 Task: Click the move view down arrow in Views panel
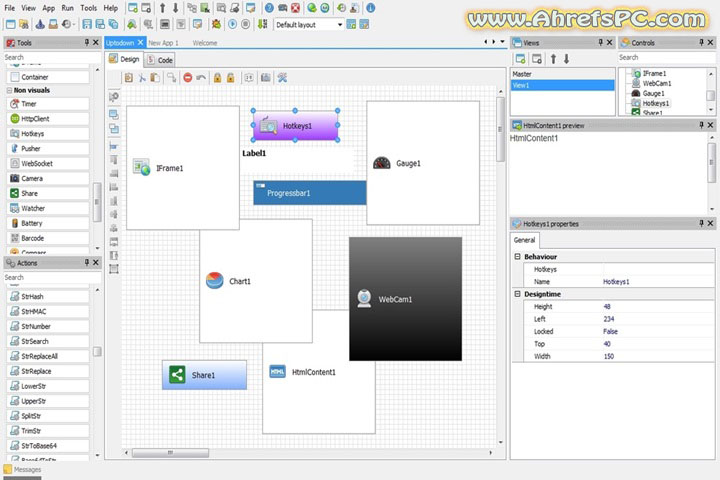coord(566,59)
